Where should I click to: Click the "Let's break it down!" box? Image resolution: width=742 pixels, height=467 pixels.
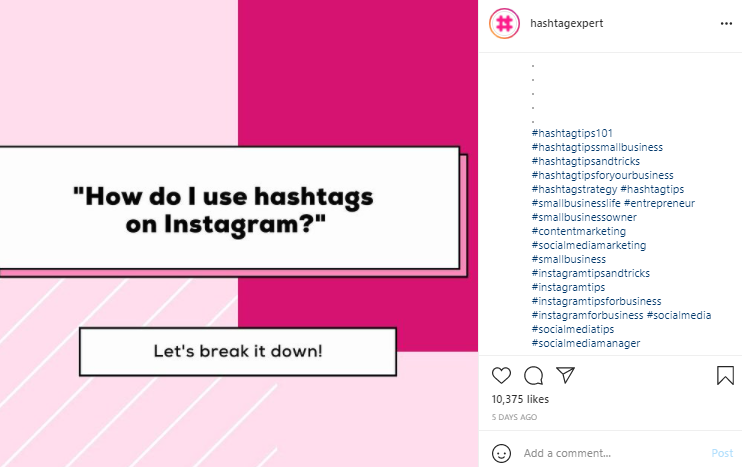tap(237, 351)
